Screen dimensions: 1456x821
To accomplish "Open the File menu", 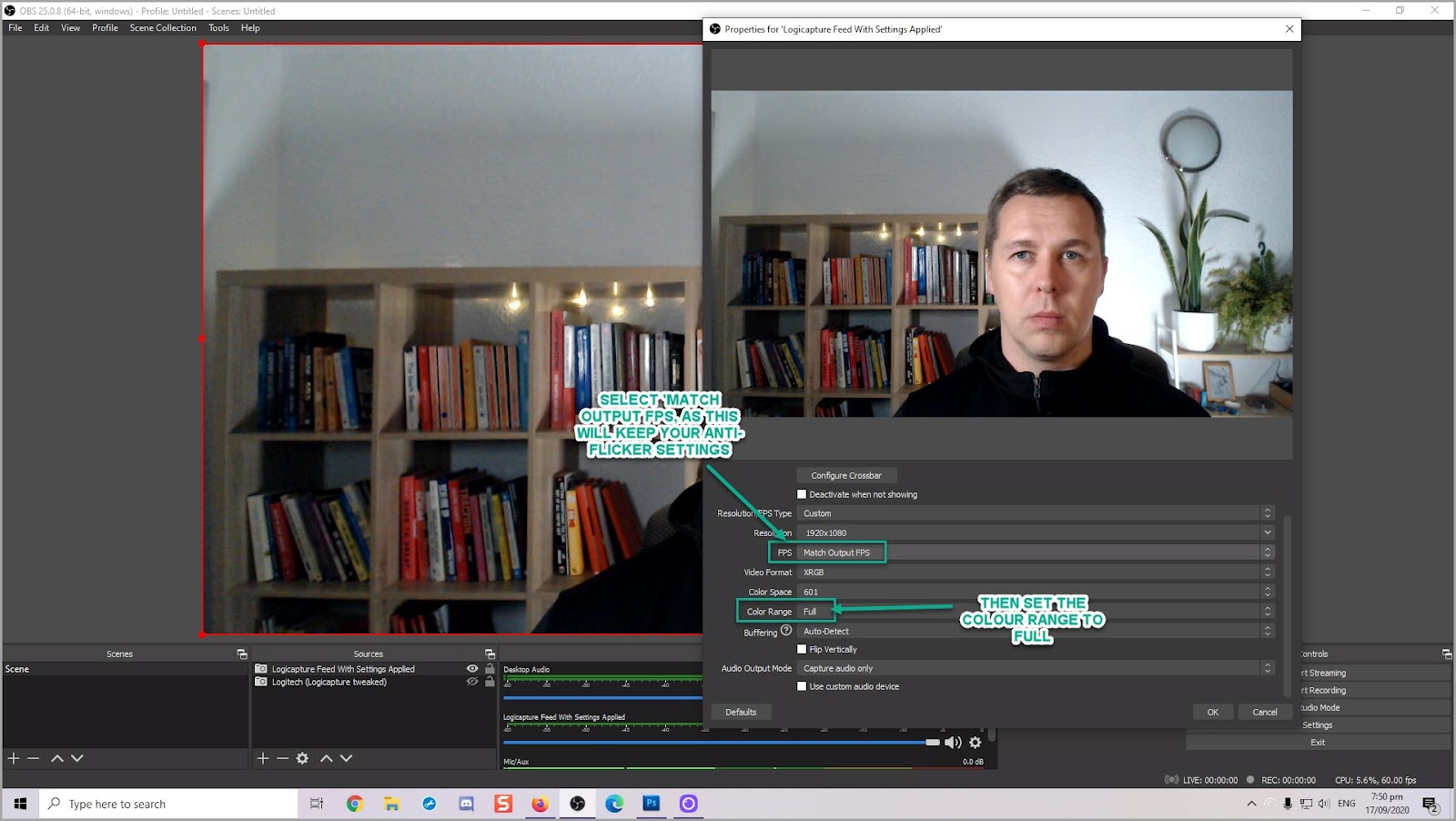I will click(x=15, y=28).
